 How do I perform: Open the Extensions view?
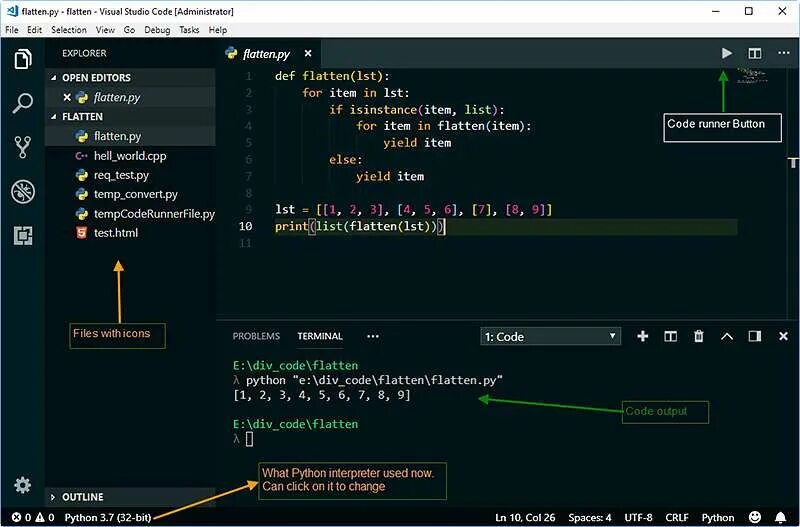(23, 236)
